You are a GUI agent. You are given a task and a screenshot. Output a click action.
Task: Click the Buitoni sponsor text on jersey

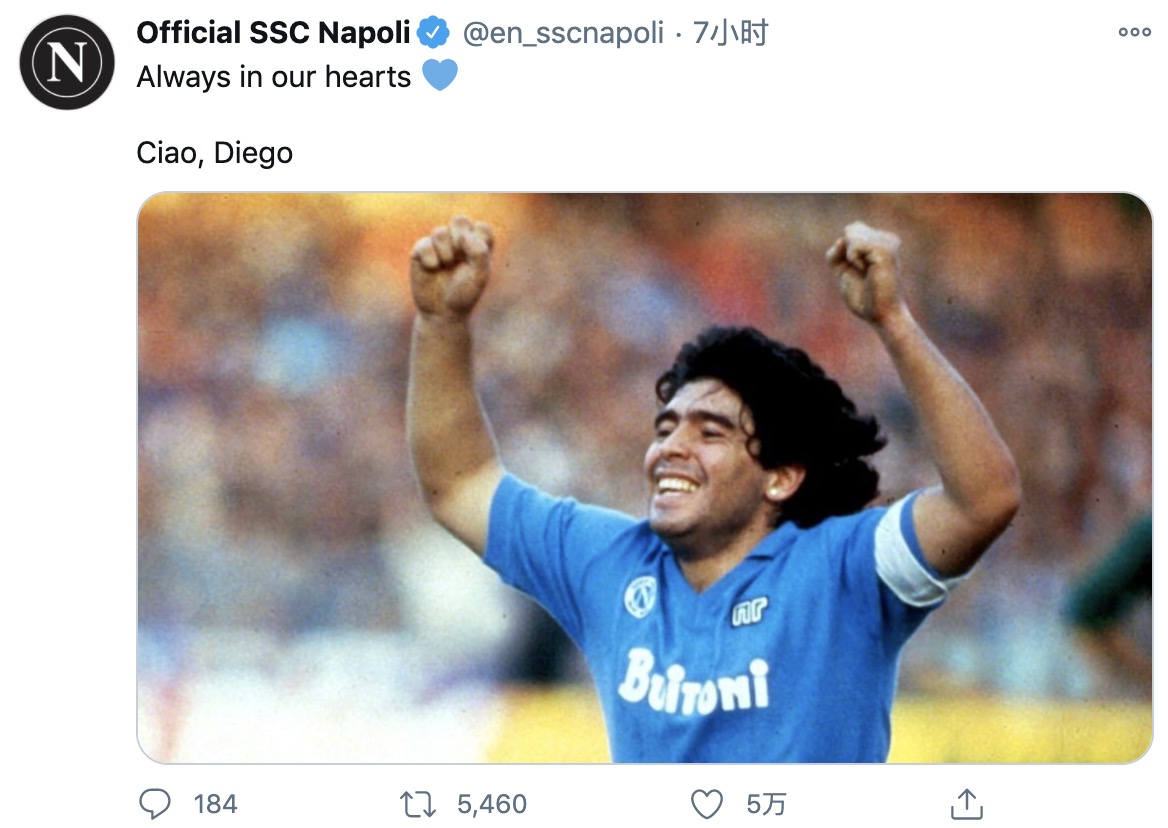[x=693, y=683]
